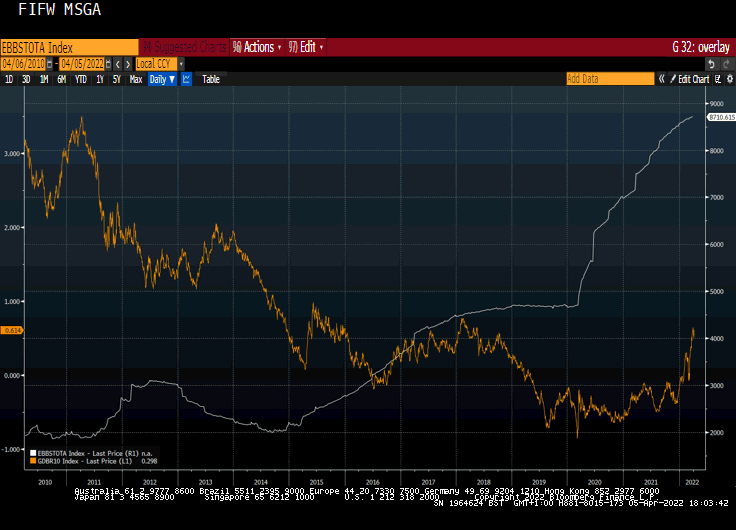Select the GDBR10 Index legend entry

[93, 461]
